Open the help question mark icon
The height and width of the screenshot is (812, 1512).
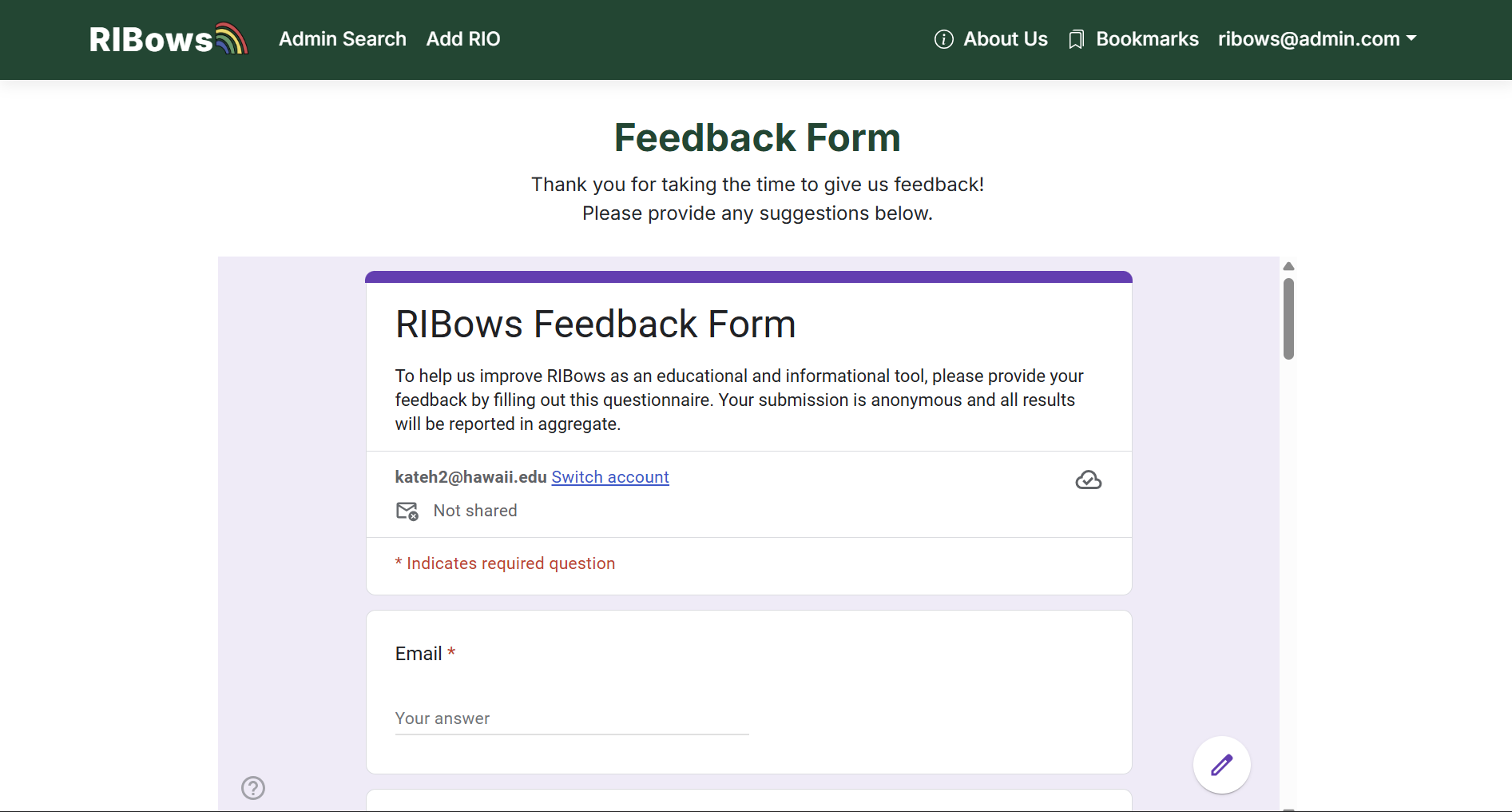click(x=253, y=788)
